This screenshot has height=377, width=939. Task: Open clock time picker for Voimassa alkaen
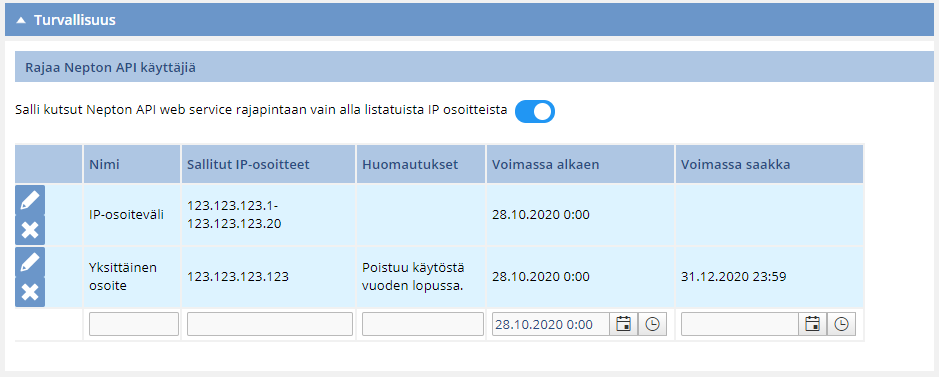click(652, 324)
